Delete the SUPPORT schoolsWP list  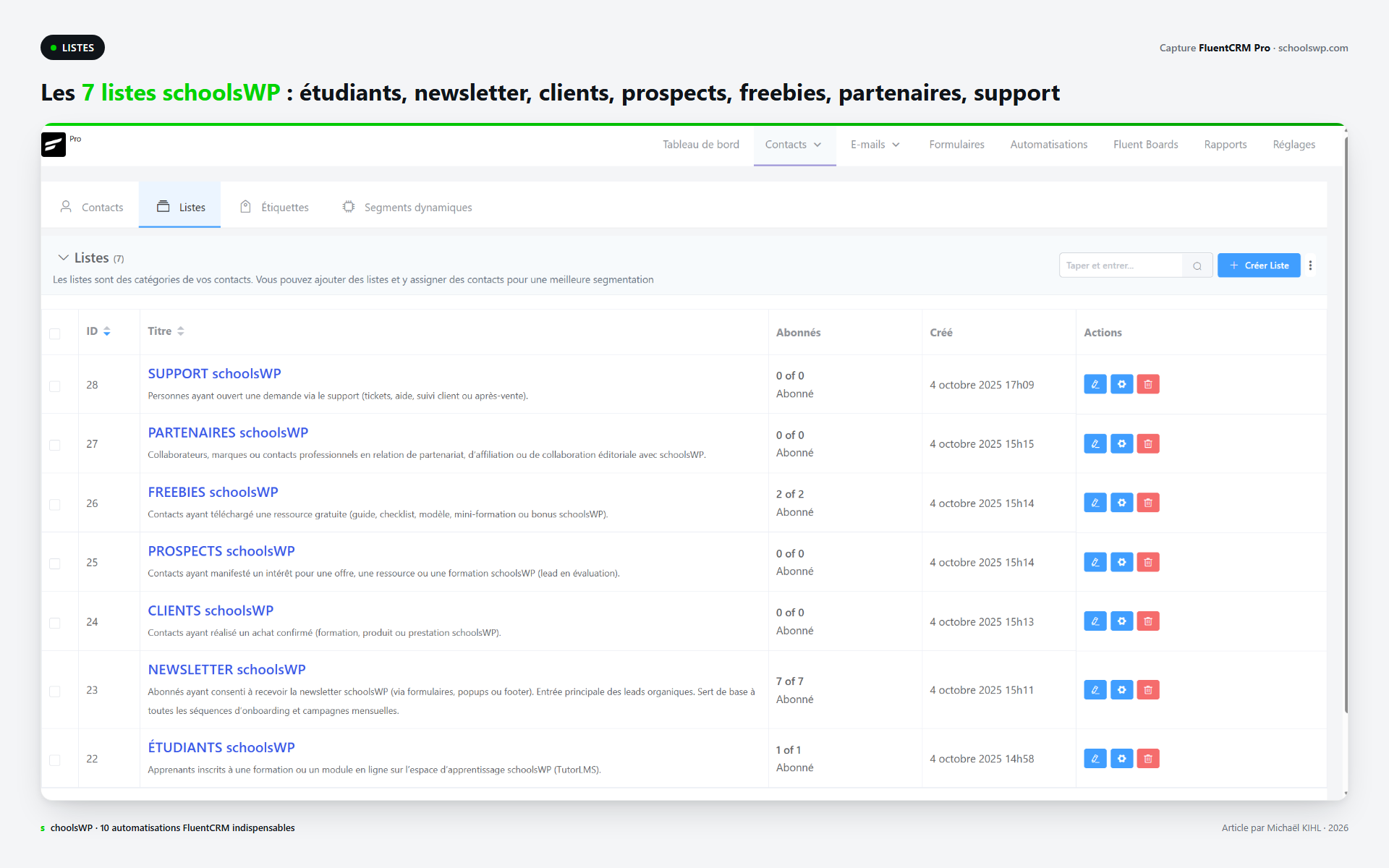(1148, 384)
